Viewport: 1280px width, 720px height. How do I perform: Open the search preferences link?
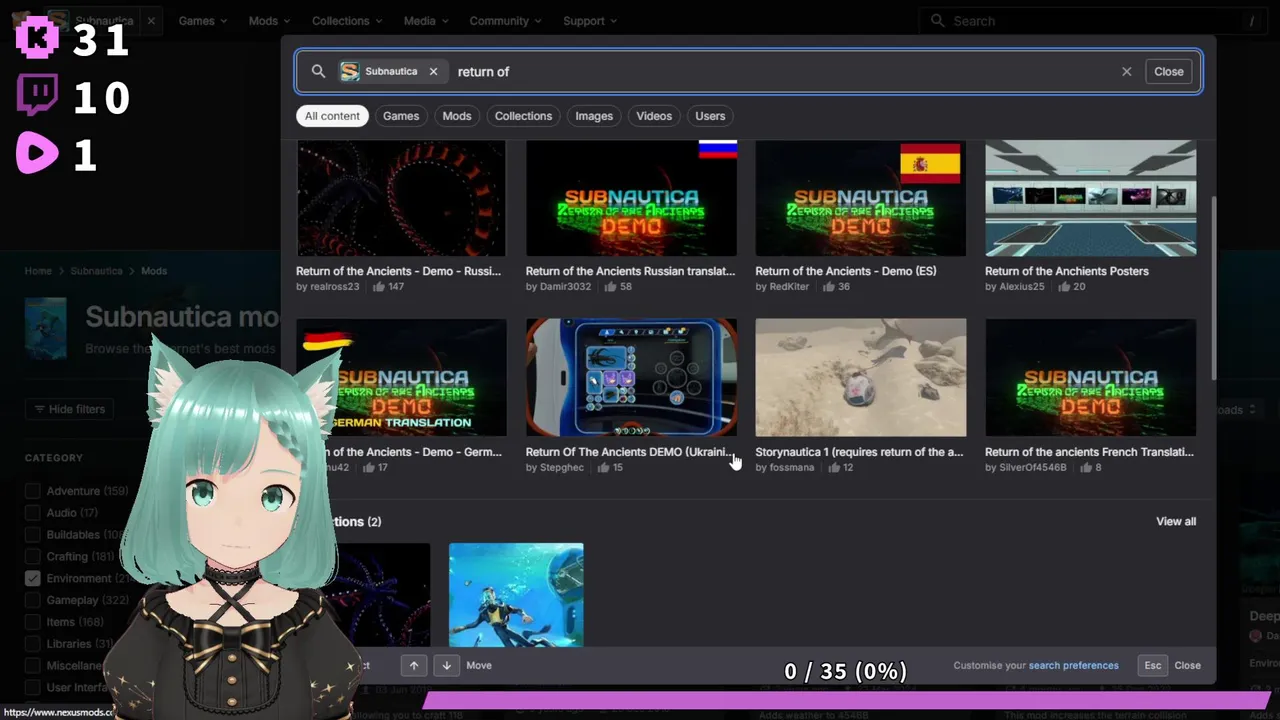point(1074,665)
